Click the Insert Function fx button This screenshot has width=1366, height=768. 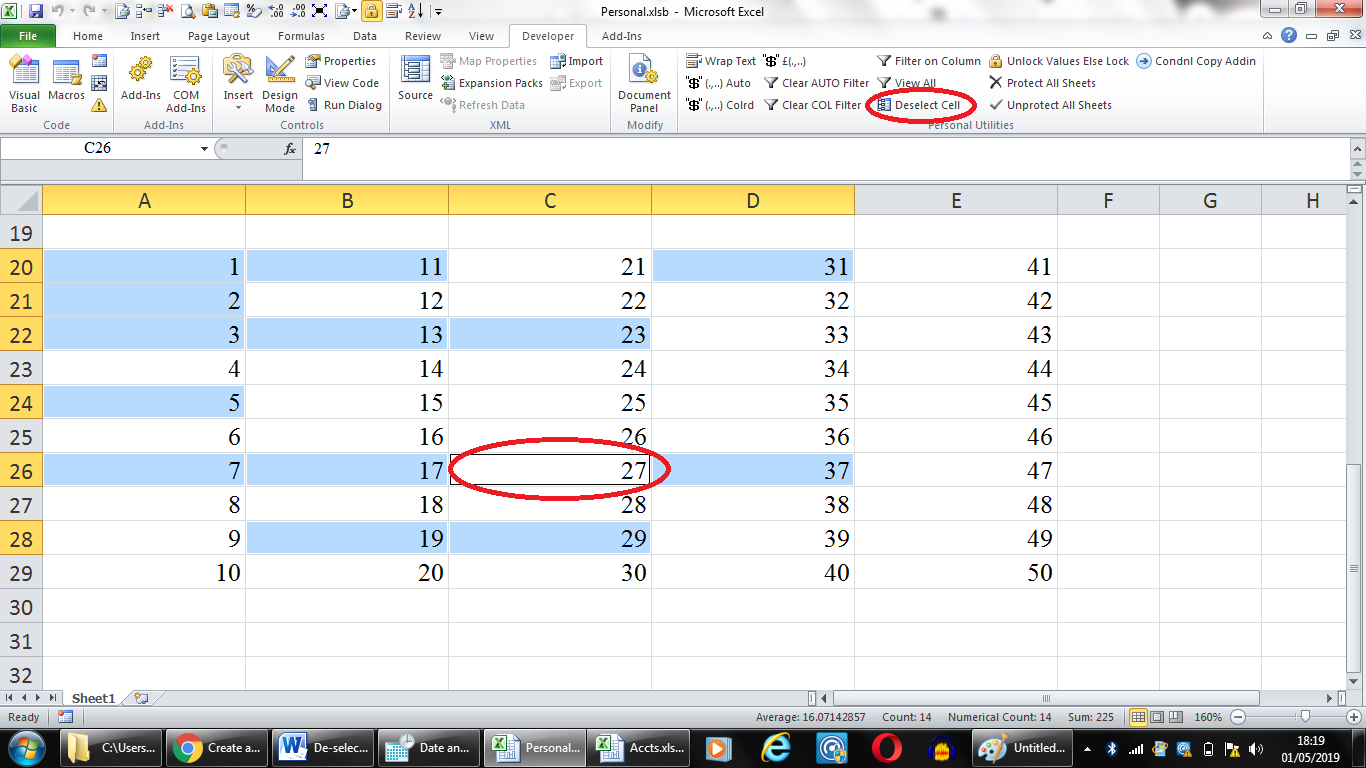coord(290,148)
